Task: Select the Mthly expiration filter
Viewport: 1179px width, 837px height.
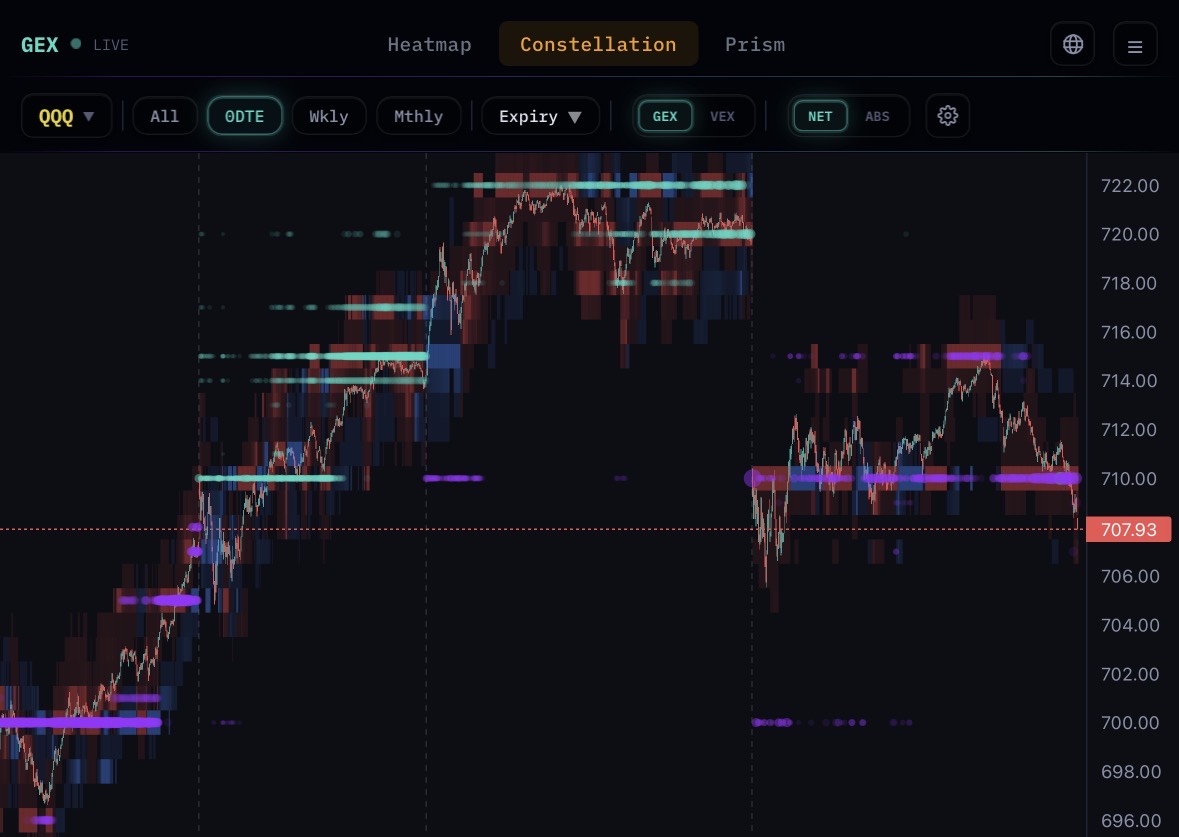Action: point(418,117)
